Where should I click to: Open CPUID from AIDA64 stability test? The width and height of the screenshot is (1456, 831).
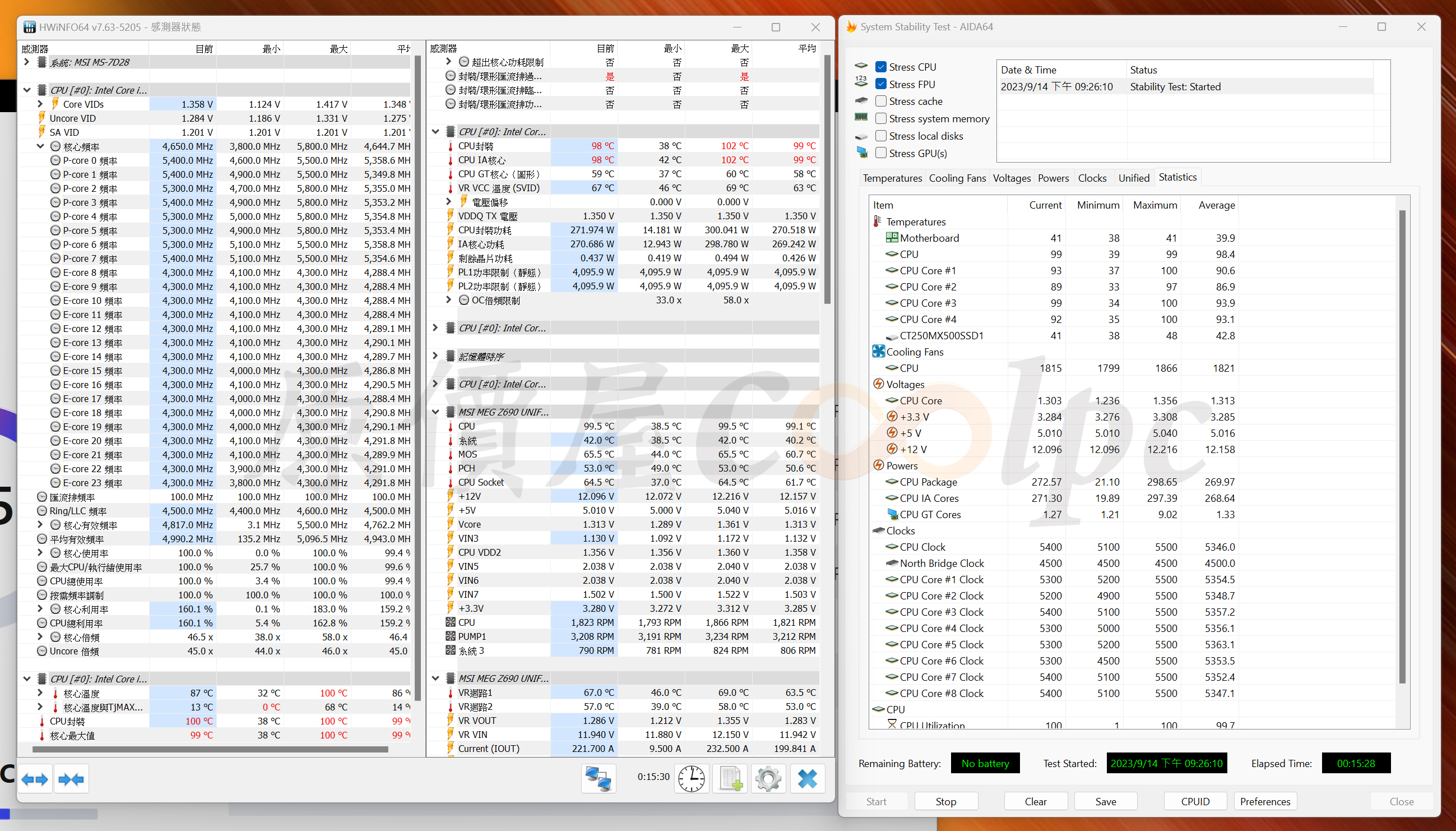(x=1195, y=801)
